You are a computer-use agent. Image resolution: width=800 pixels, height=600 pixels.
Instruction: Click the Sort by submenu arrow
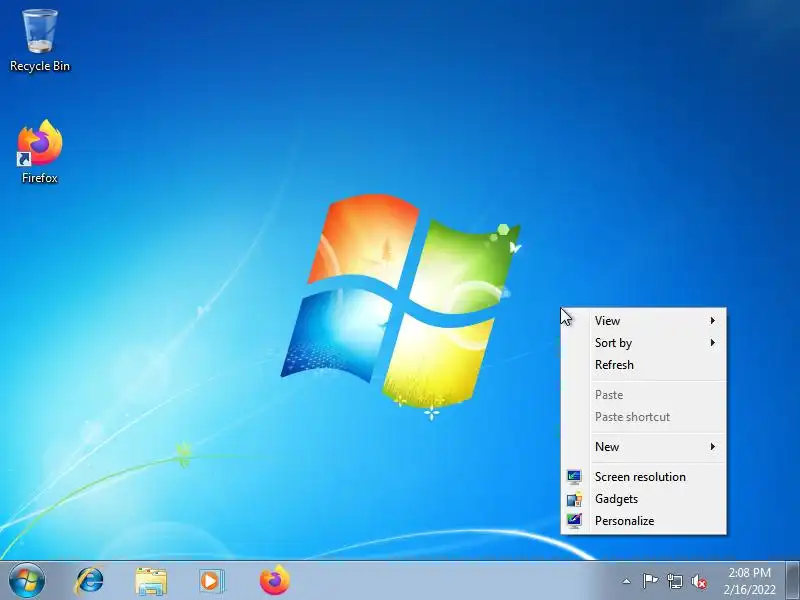click(x=713, y=342)
